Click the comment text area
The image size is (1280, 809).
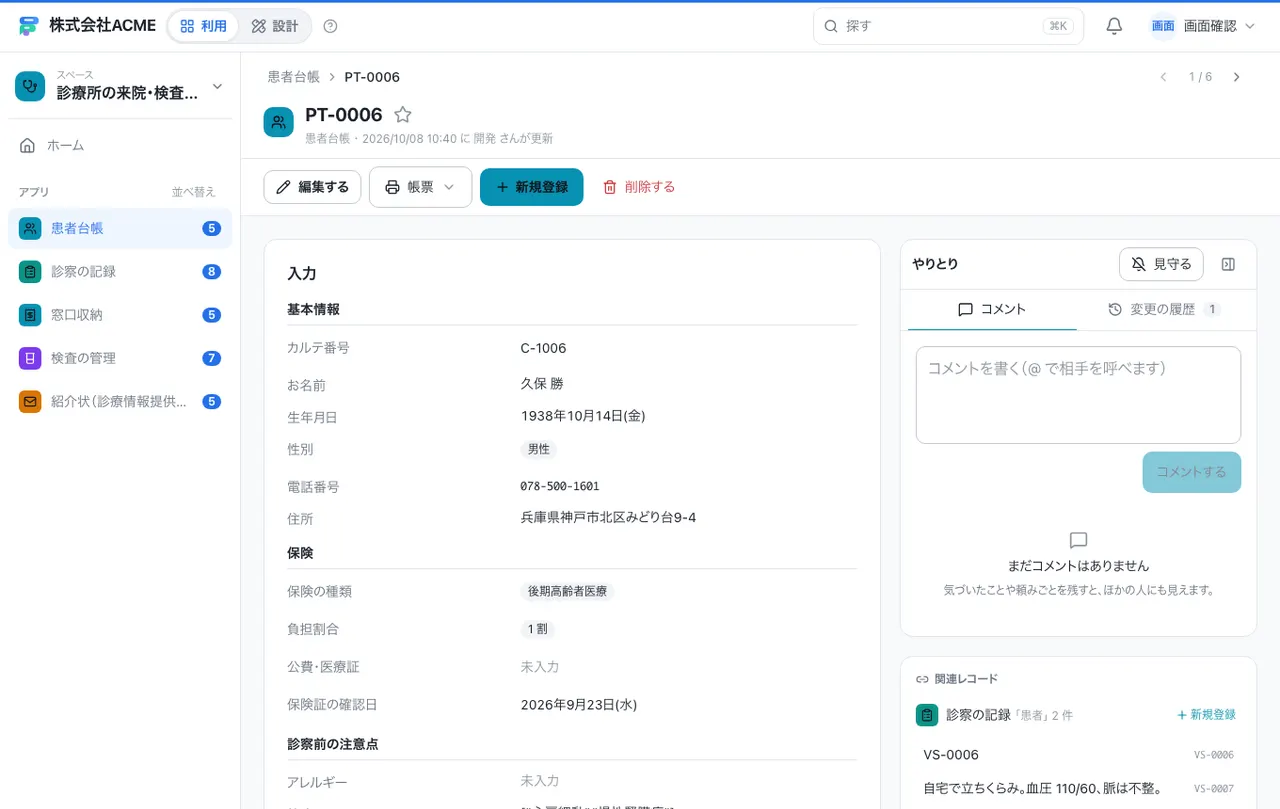[1078, 395]
